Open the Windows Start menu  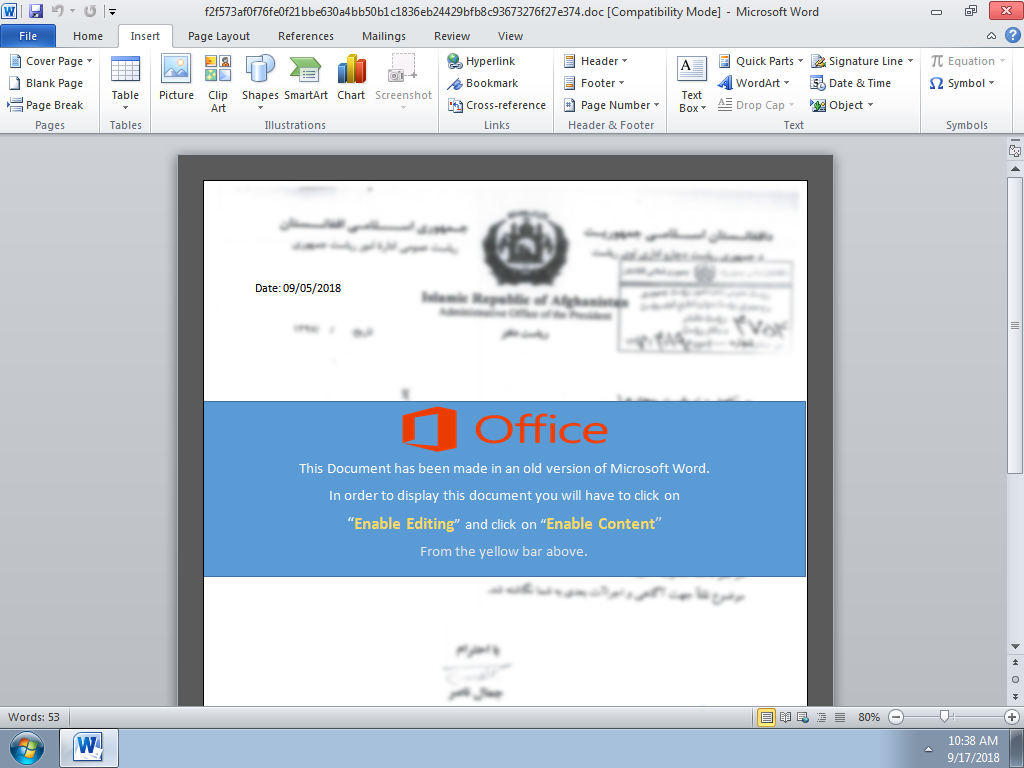pos(27,748)
